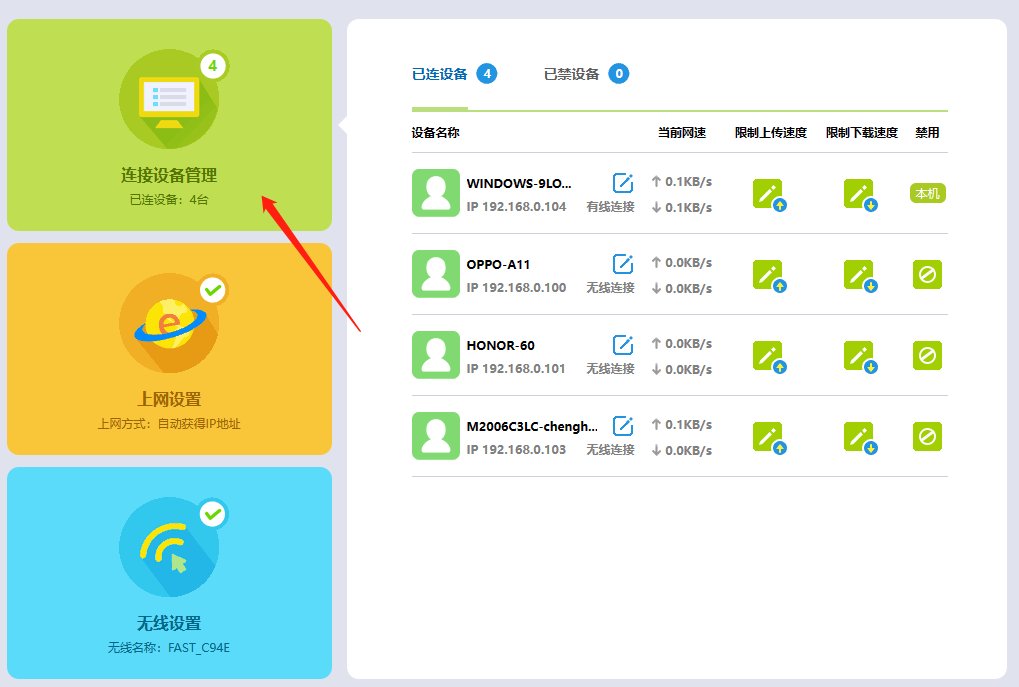The height and width of the screenshot is (687, 1019).
Task: Rename the OPPO-A11 device
Action: point(622,264)
